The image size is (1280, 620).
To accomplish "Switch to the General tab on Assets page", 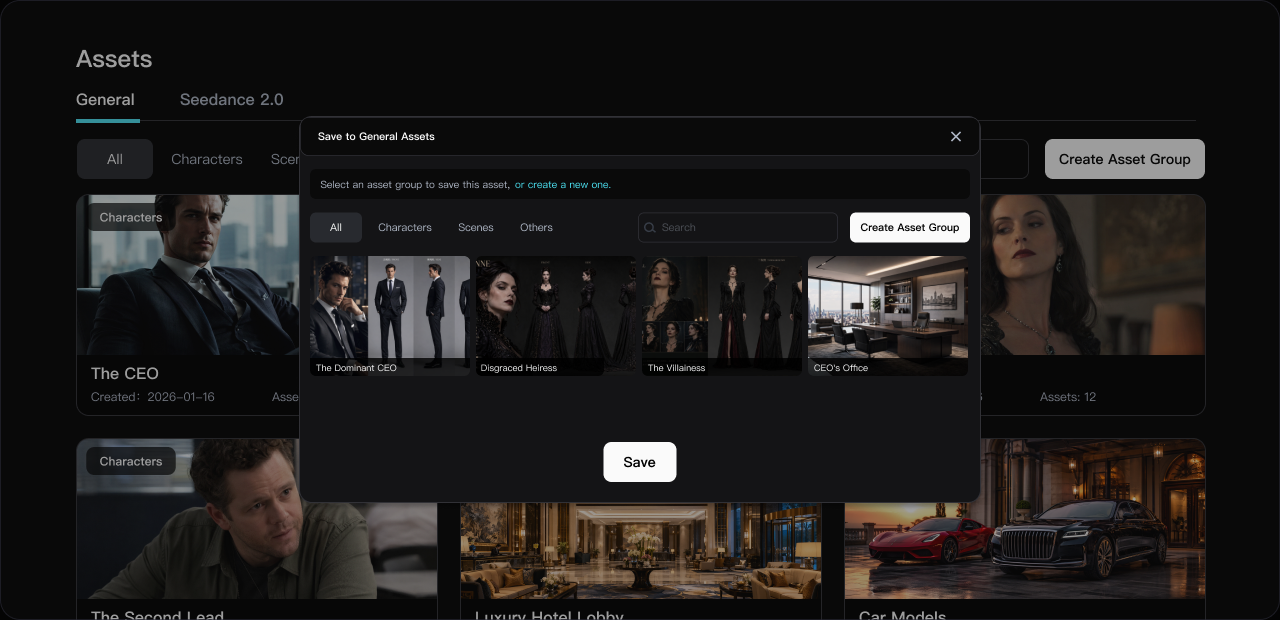I will click(106, 99).
